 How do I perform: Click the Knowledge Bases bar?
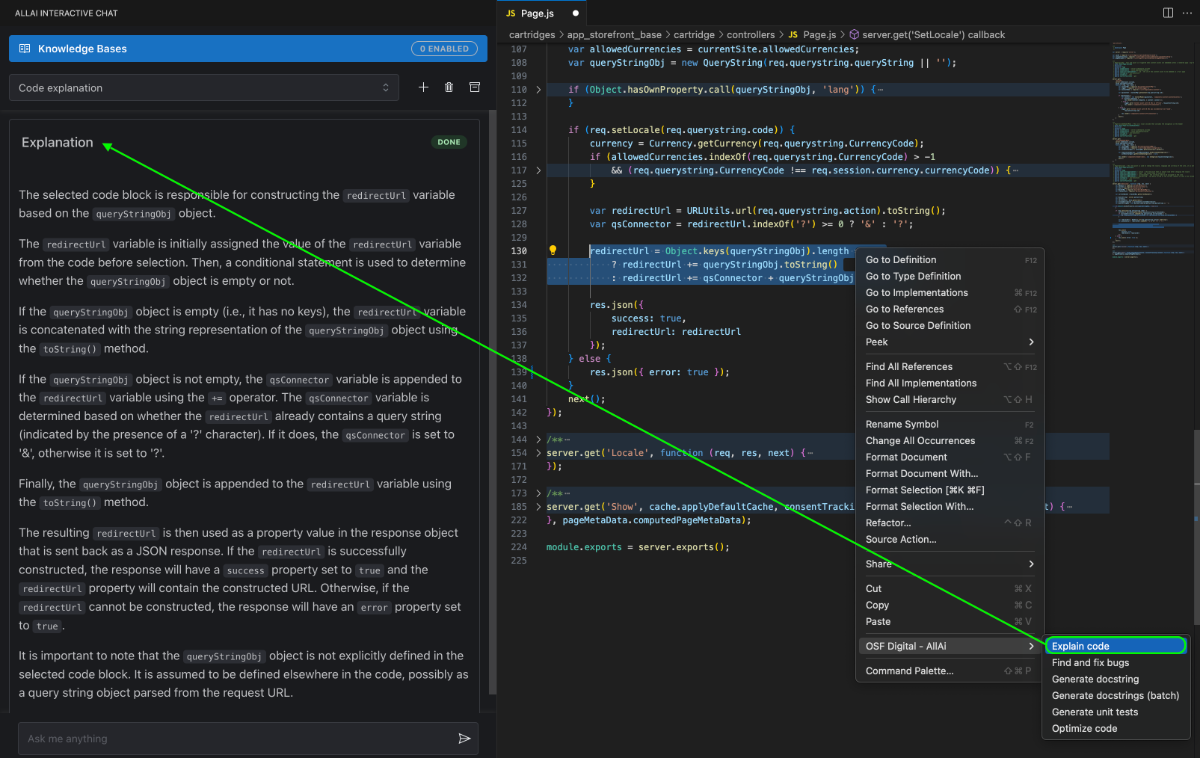pos(248,48)
